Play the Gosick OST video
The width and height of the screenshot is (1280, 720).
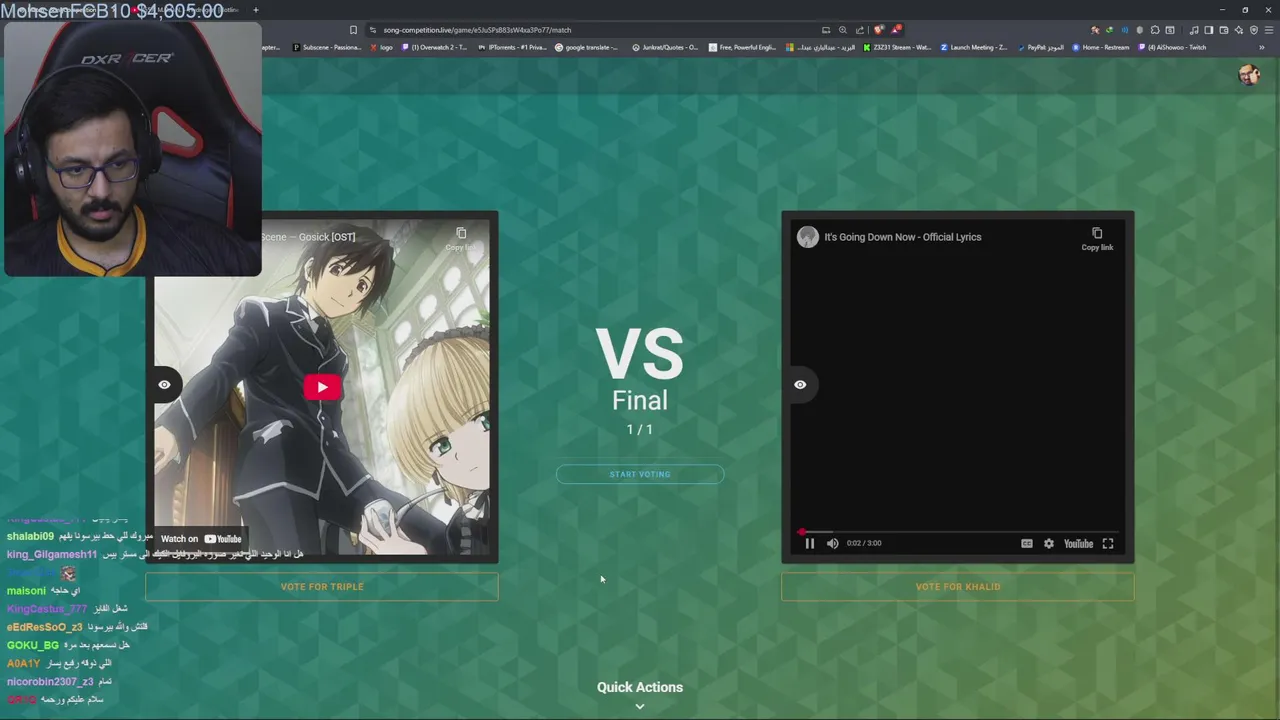pyautogui.click(x=322, y=387)
